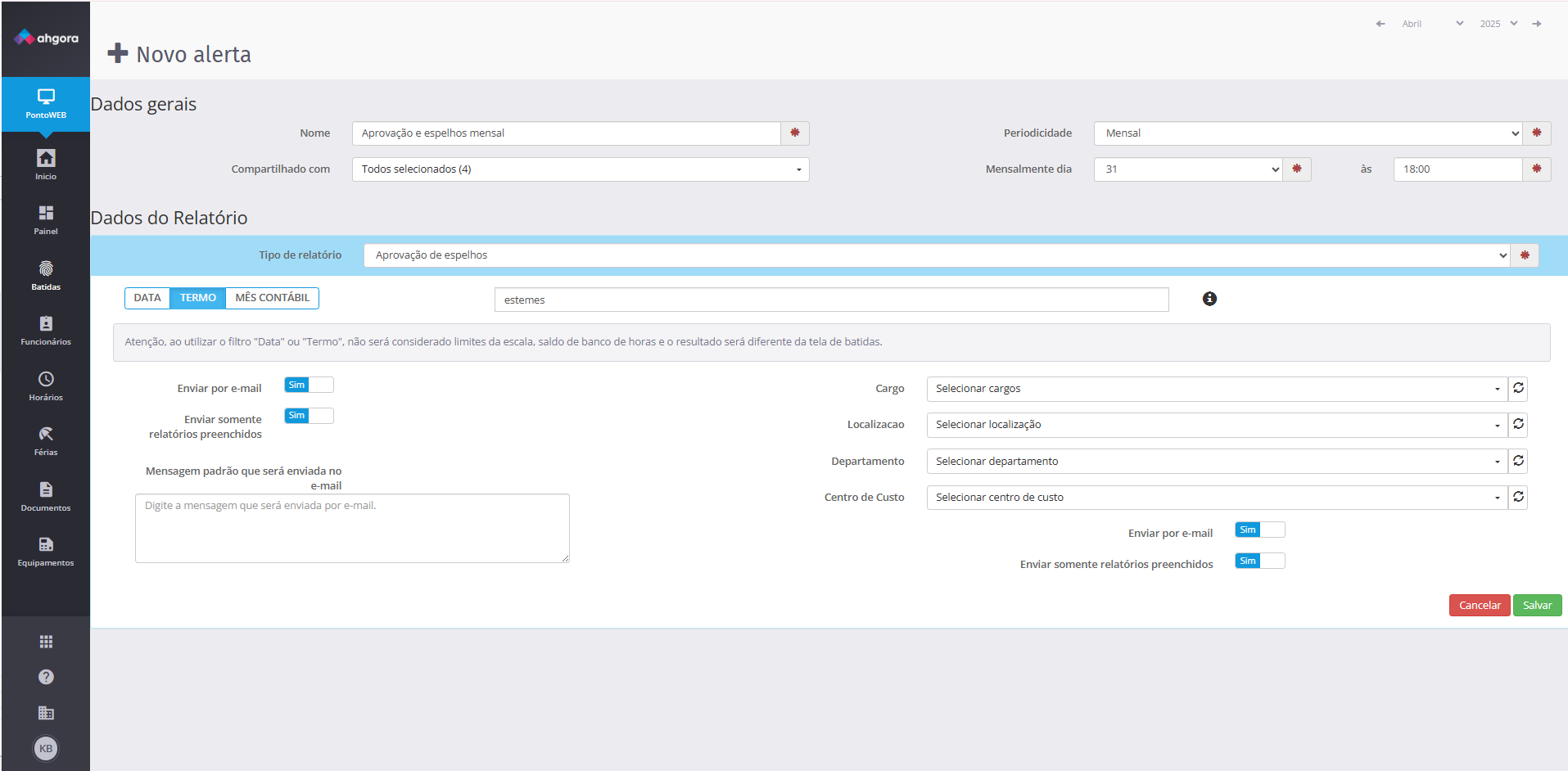
Task: Go to next month arrow
Action: (1537, 24)
